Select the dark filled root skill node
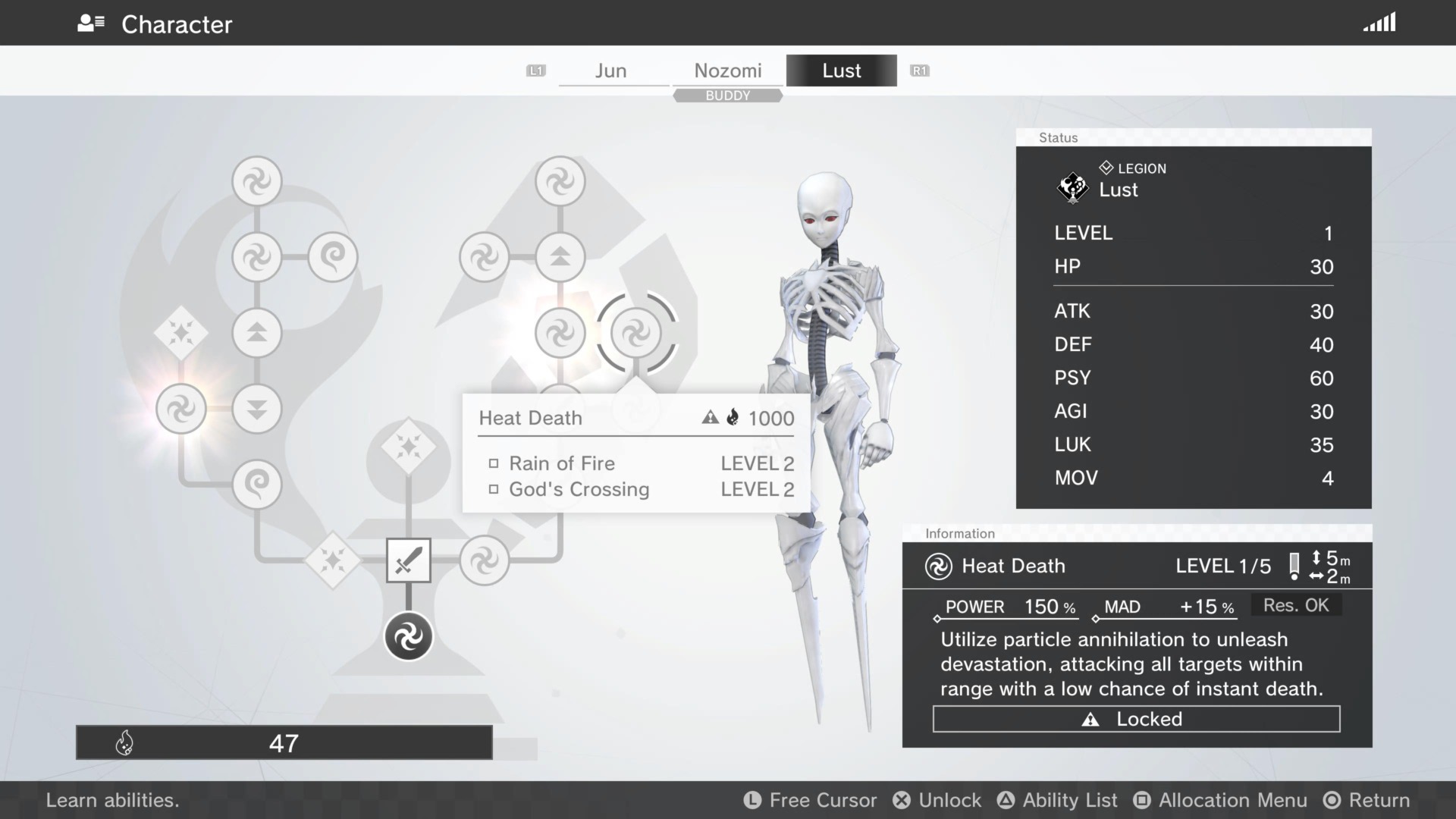This screenshot has width=1456, height=819. pyautogui.click(x=408, y=636)
